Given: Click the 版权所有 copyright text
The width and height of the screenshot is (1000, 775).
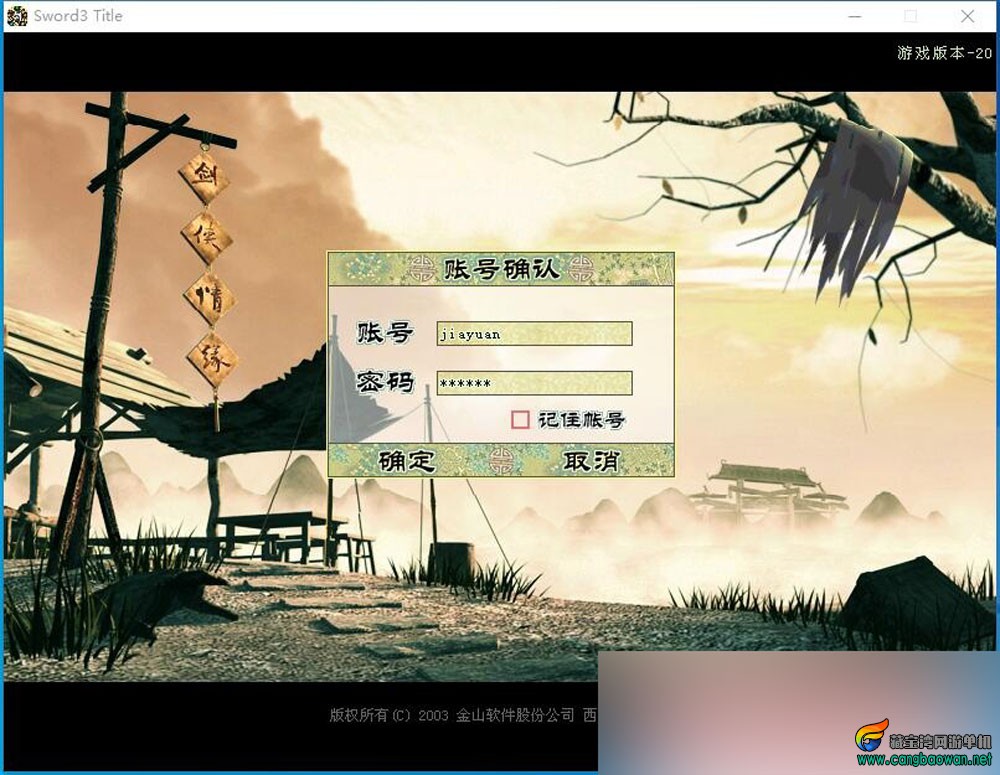Looking at the screenshot, I should 462,715.
